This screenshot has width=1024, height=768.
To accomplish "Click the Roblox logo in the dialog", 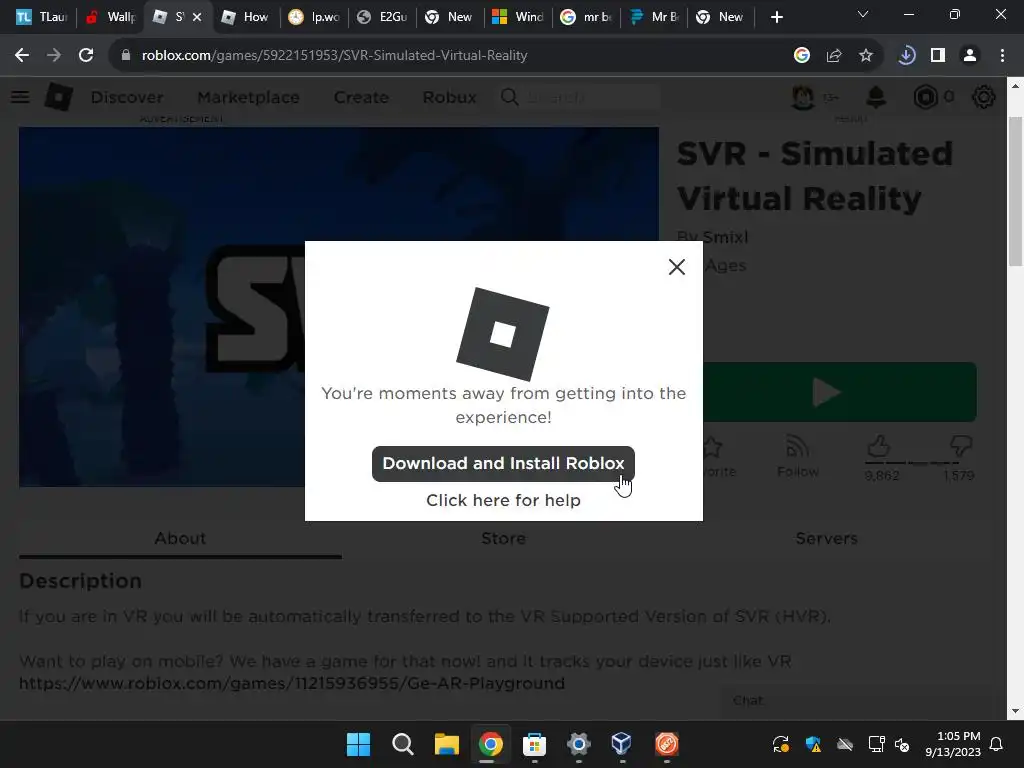I will (503, 334).
